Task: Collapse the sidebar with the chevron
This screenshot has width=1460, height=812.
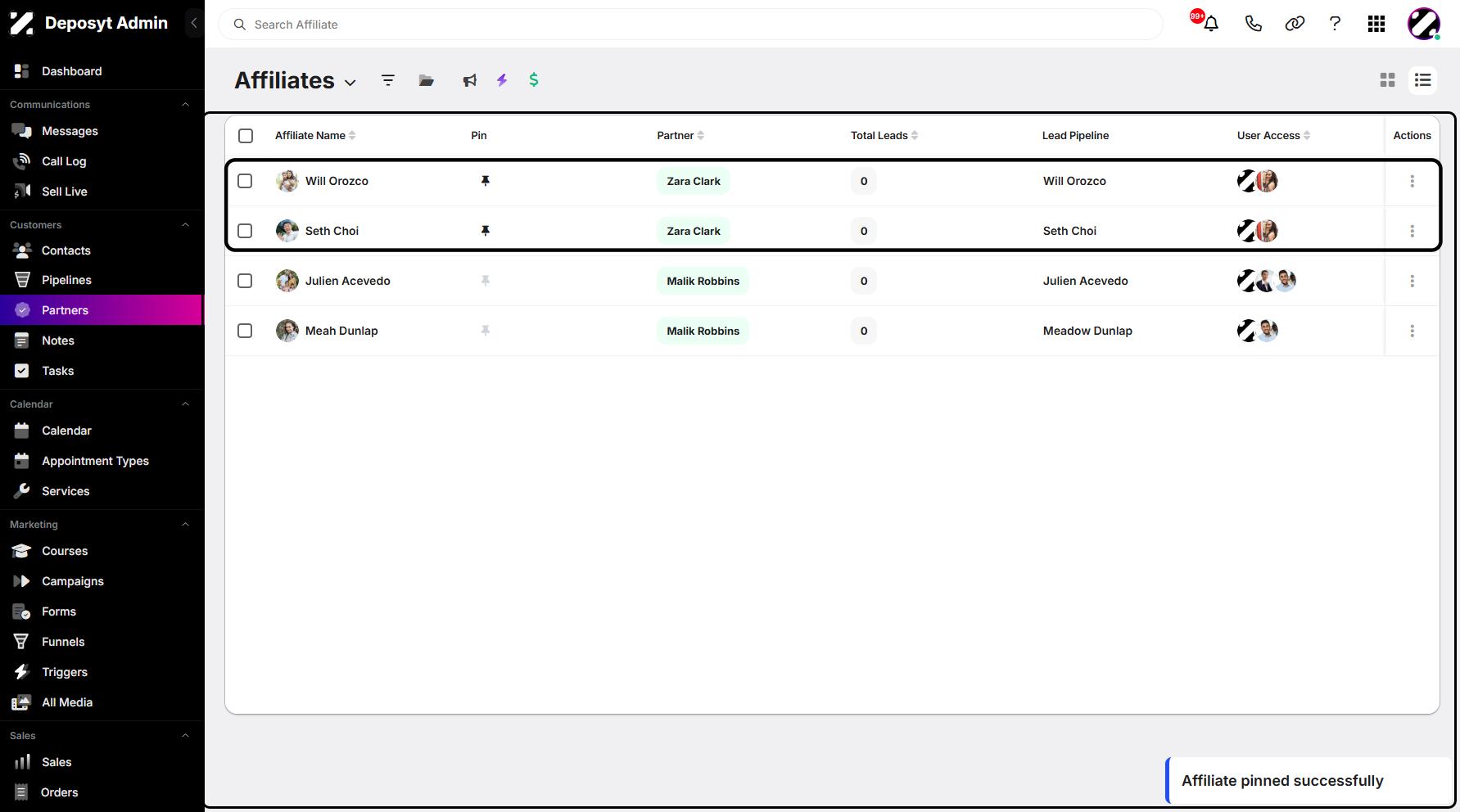Action: (194, 23)
